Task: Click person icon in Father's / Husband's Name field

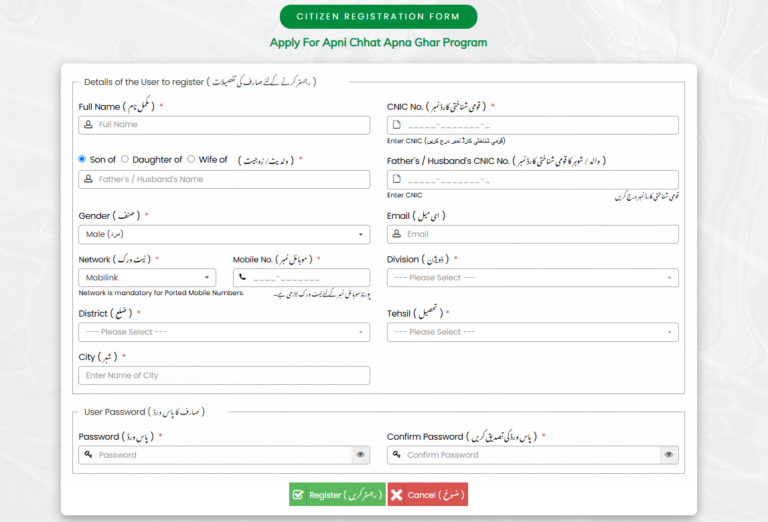Action: (88, 179)
